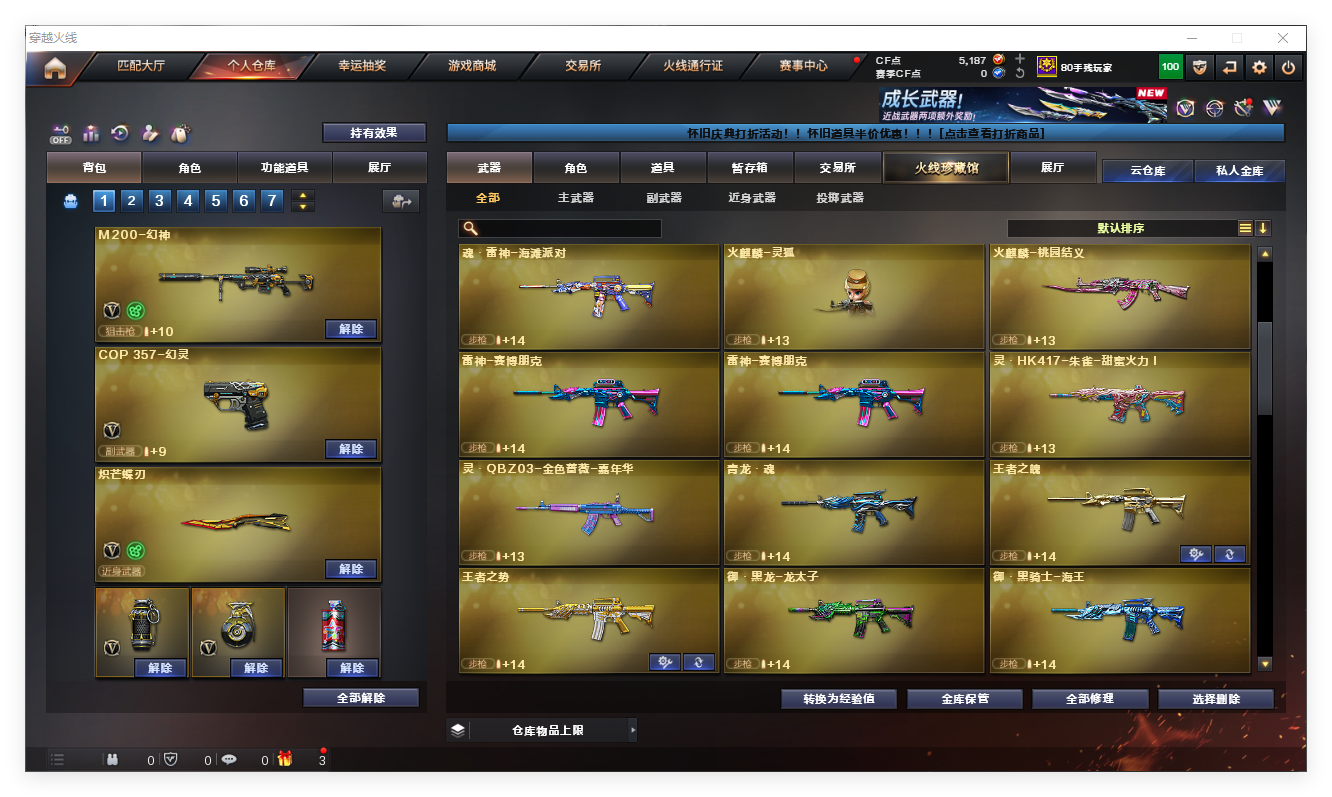Toggle the OFF switch above backpack tabs
1332x797 pixels.
[61, 134]
